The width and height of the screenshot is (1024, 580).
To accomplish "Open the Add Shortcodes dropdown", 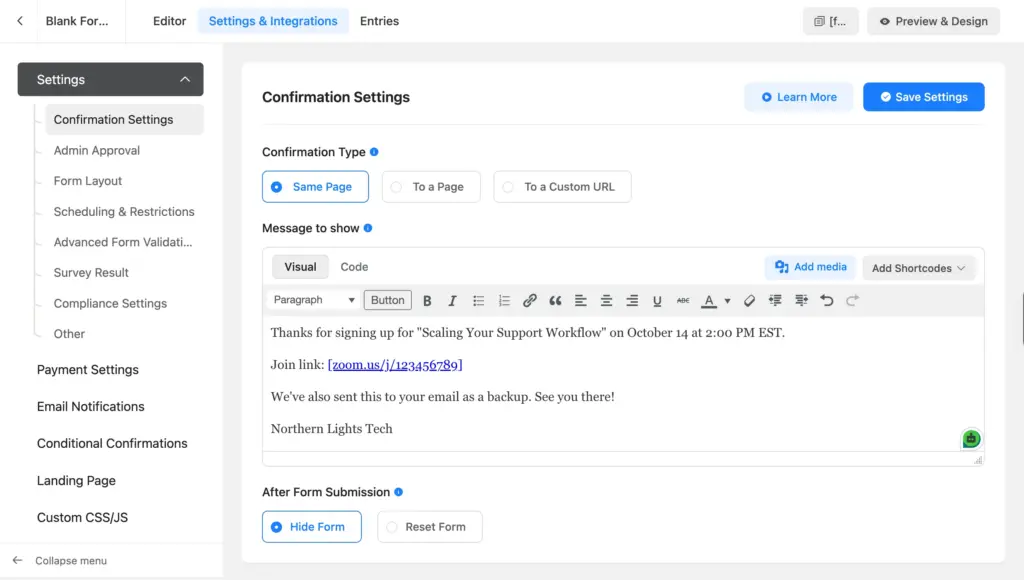I will pyautogui.click(x=918, y=268).
